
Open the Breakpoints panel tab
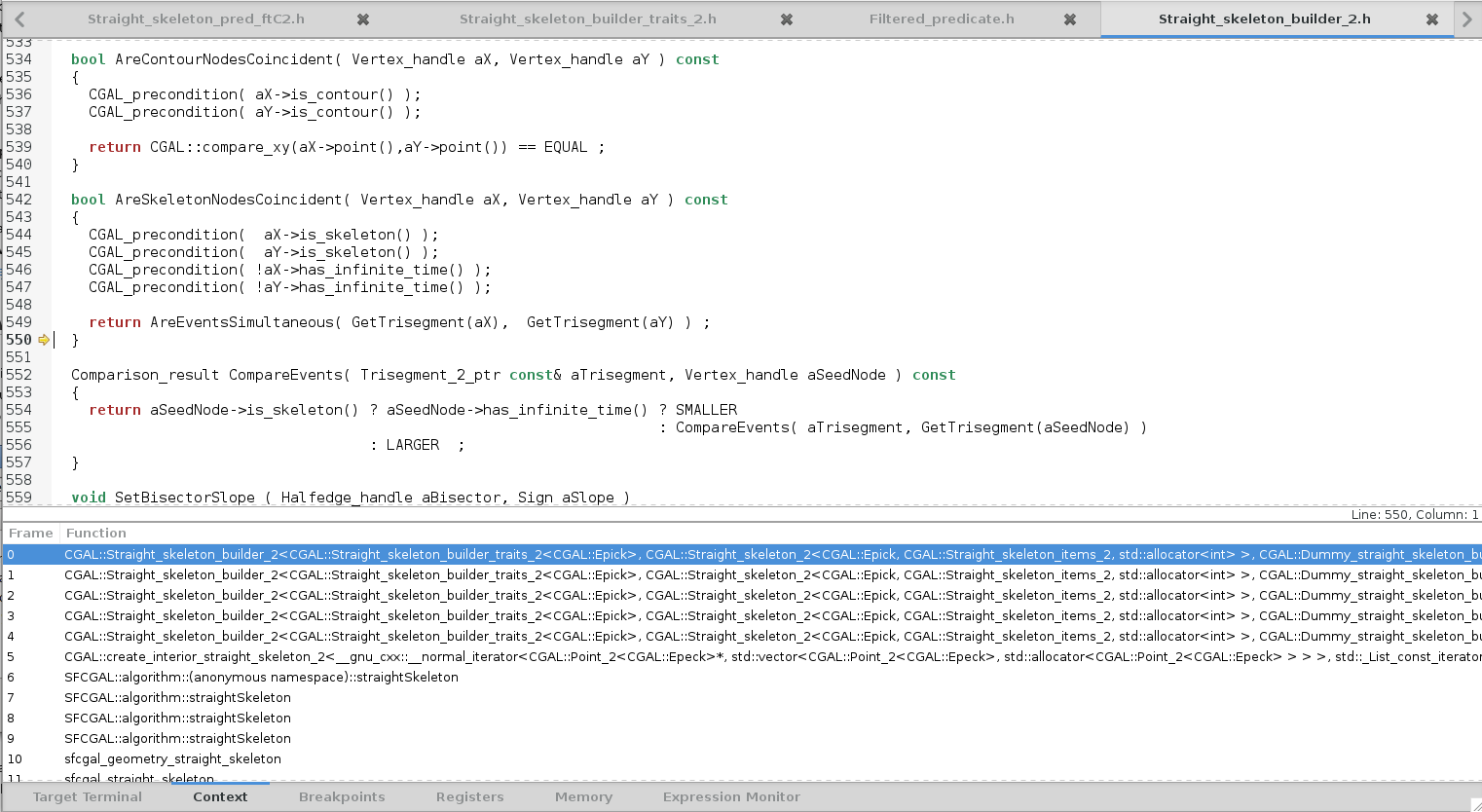point(342,796)
